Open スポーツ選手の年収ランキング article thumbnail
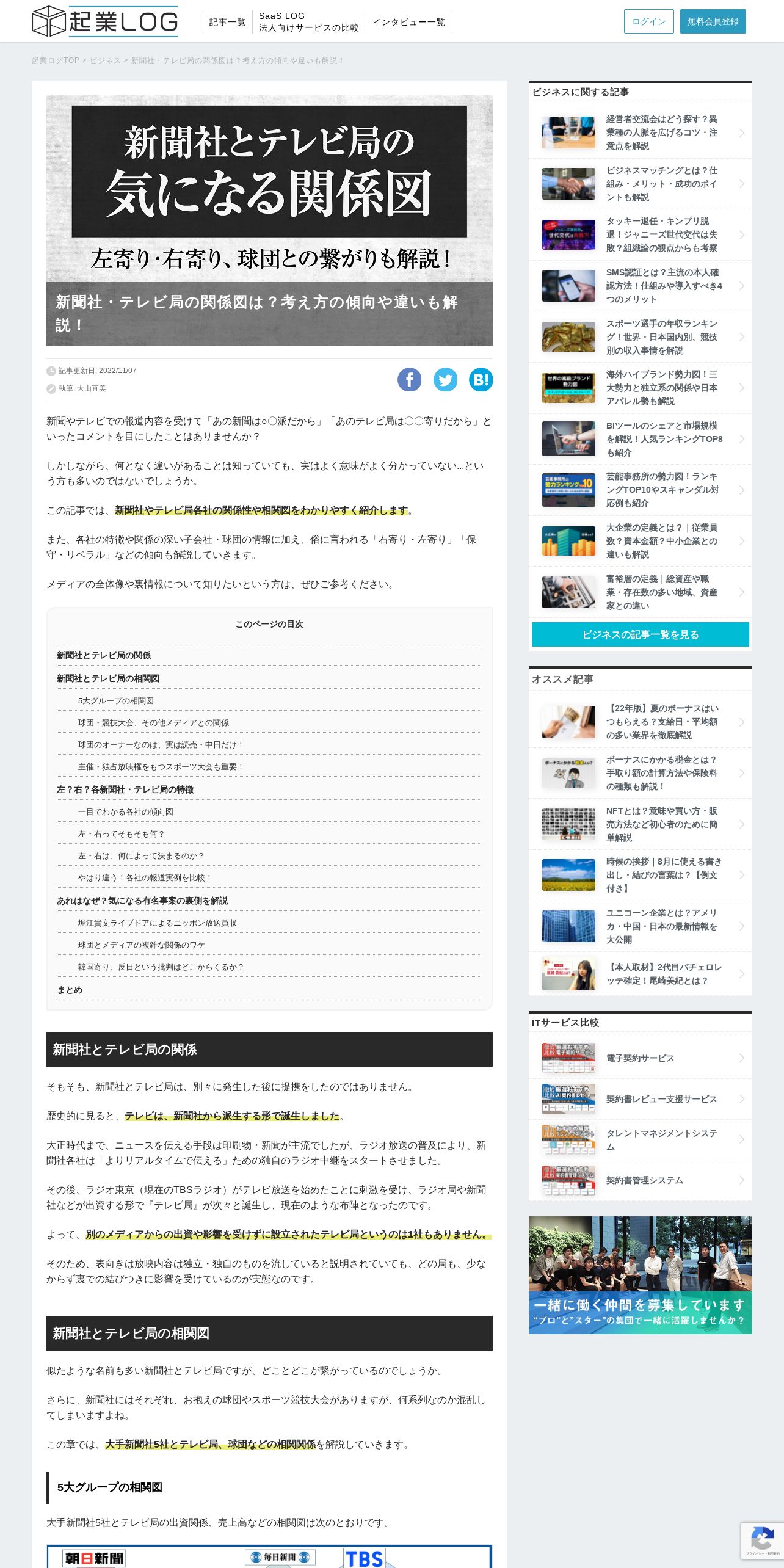Screen dimensions: 784x1568 click(x=568, y=337)
